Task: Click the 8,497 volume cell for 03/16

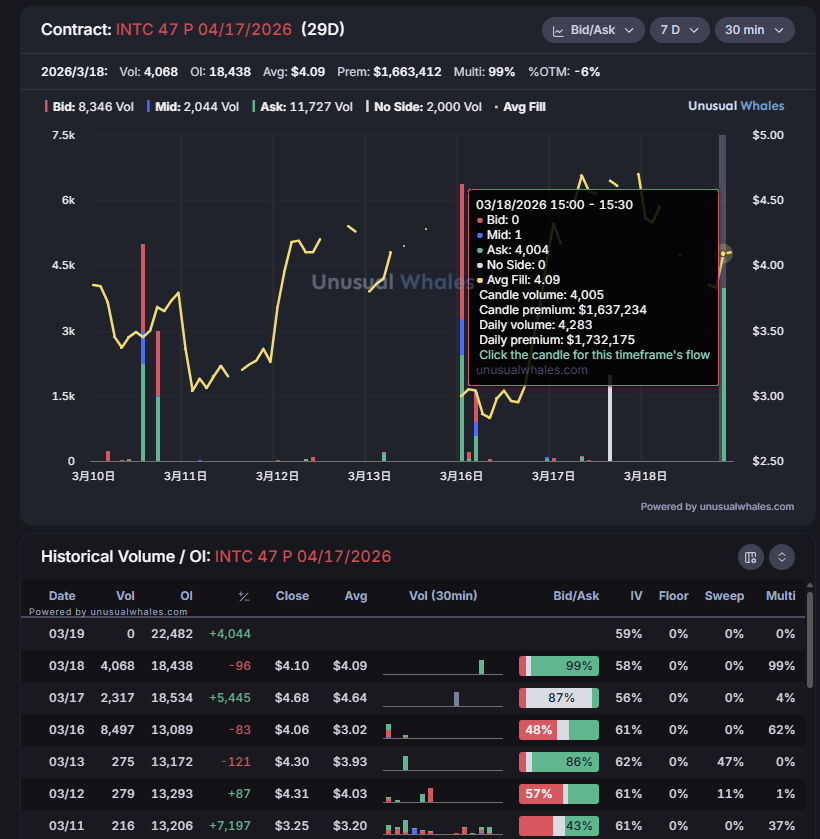Action: click(117, 730)
